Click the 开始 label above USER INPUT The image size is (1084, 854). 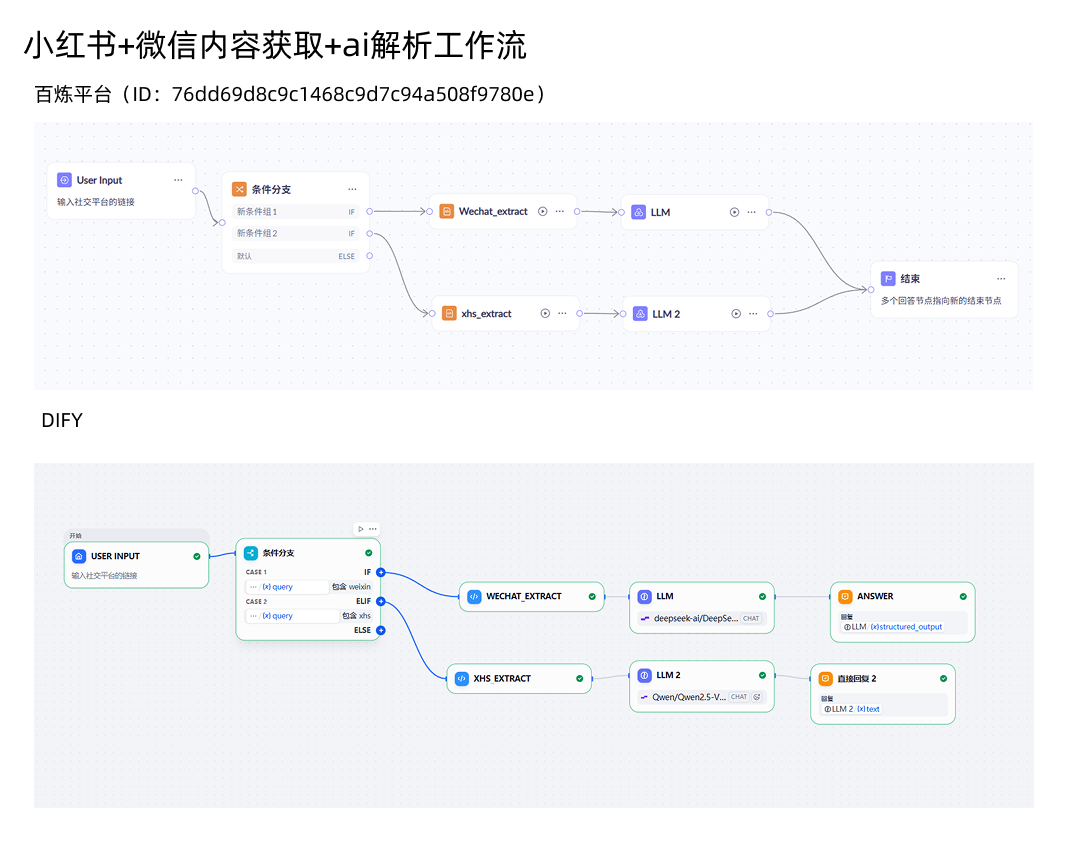click(x=75, y=536)
